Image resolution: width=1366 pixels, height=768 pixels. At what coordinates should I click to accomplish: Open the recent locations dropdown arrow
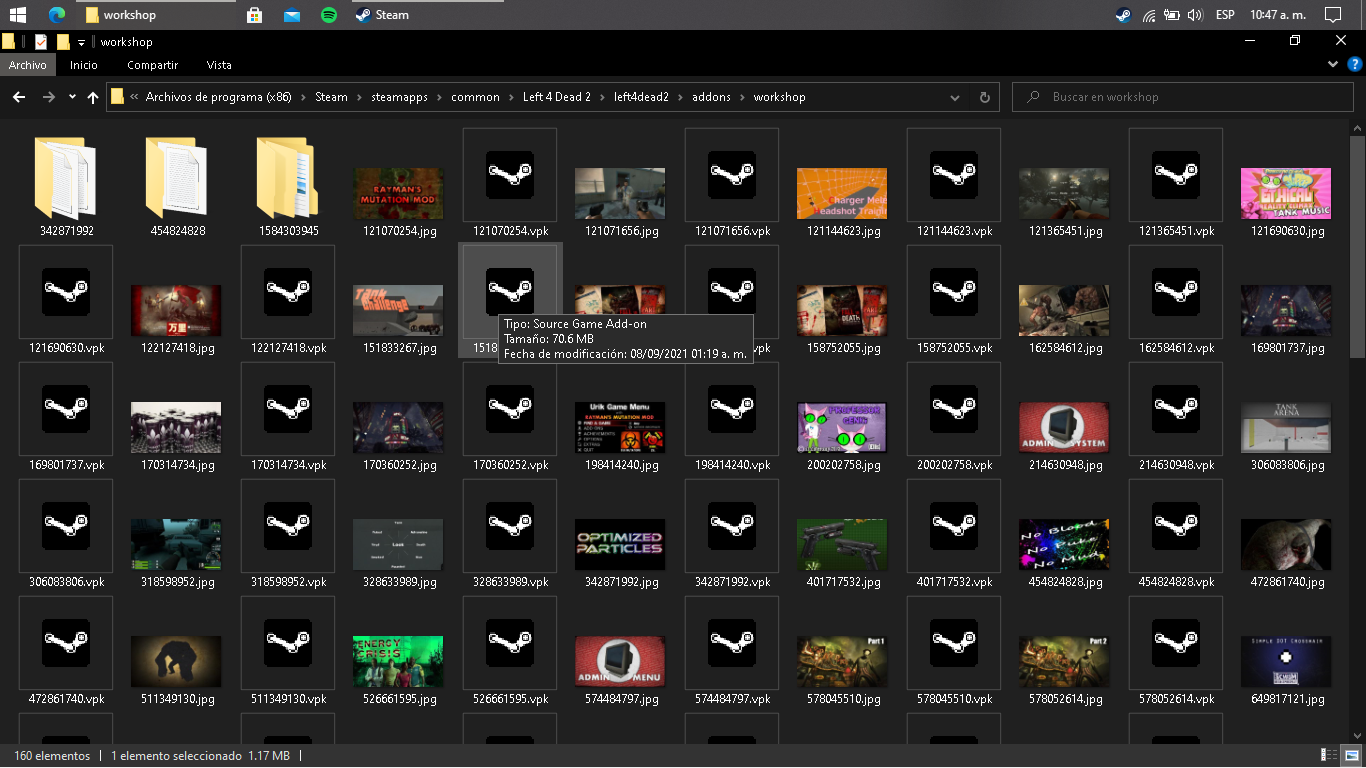[72, 97]
